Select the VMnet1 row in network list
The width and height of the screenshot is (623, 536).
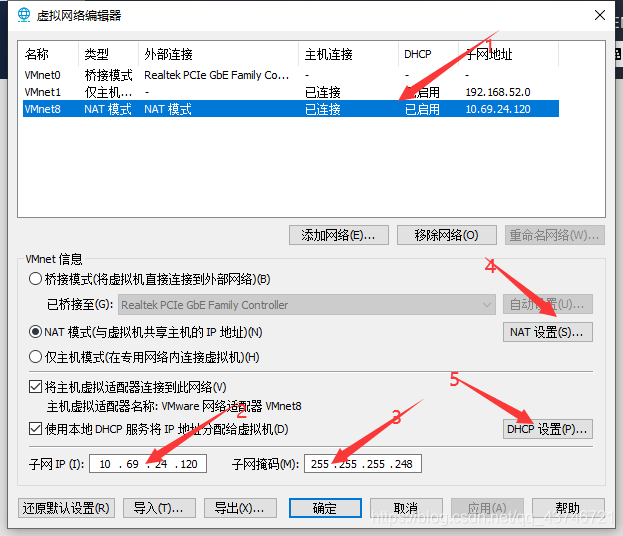[x=291, y=92]
